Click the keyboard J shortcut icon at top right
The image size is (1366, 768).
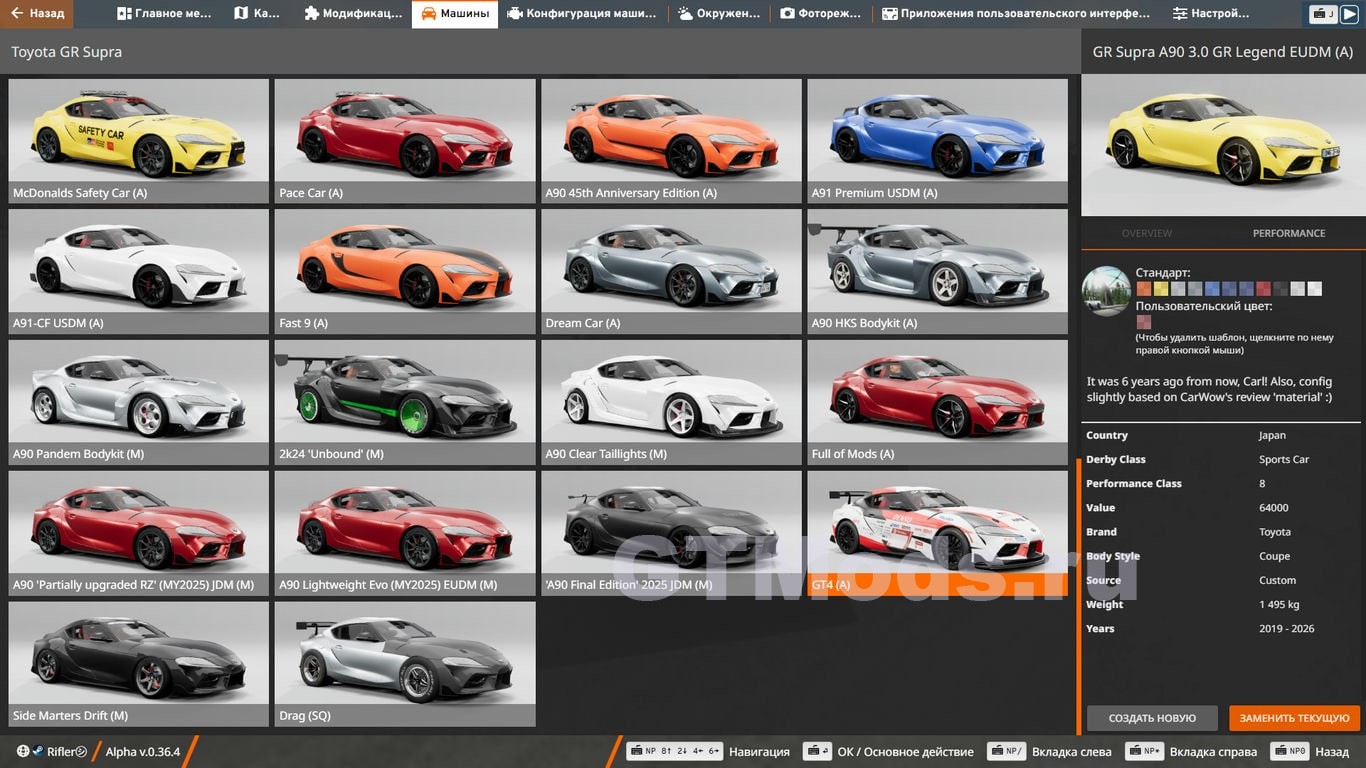pyautogui.click(x=1324, y=14)
